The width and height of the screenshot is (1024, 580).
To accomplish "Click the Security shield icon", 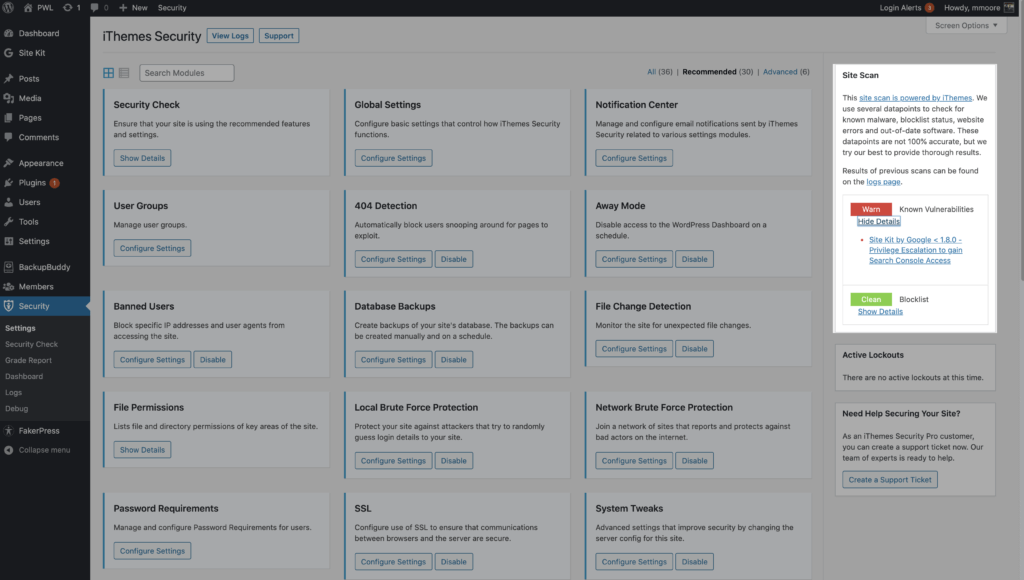I will (x=8, y=306).
